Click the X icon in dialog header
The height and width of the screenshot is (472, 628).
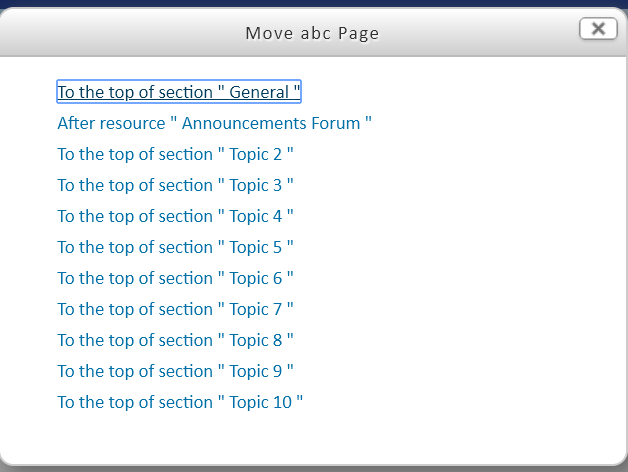(x=598, y=29)
